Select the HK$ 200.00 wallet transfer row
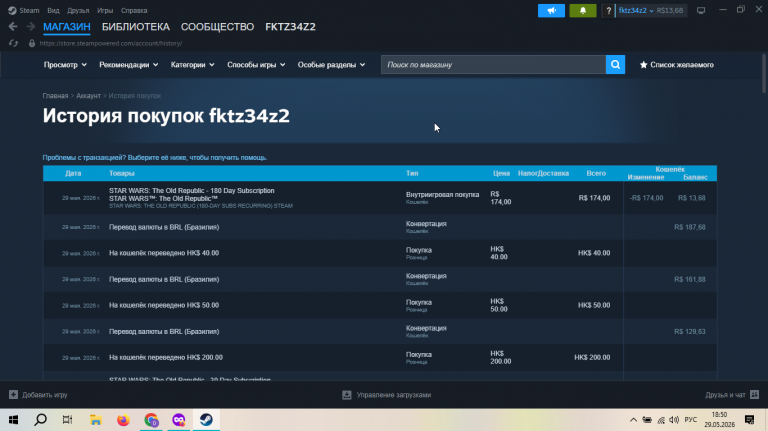768x431 pixels. (x=380, y=358)
